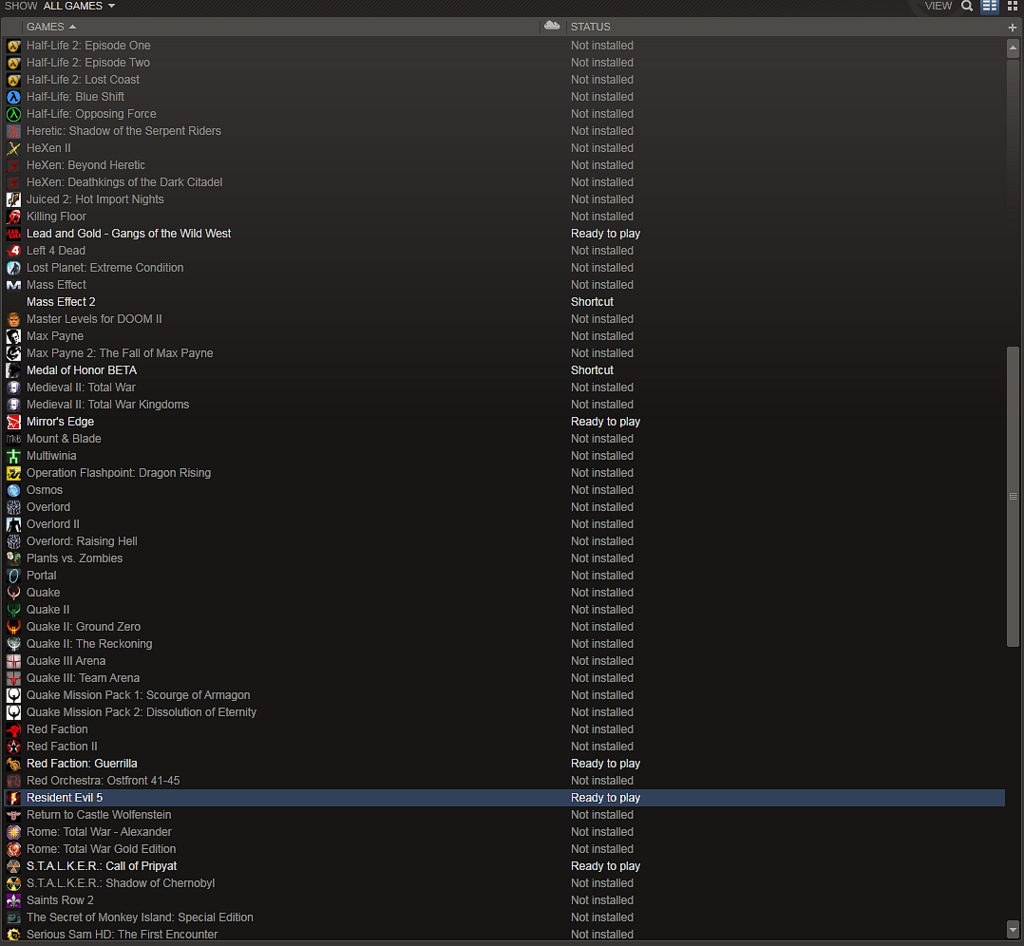Select Max Payne 2: The Fall of Max Payne

(120, 353)
